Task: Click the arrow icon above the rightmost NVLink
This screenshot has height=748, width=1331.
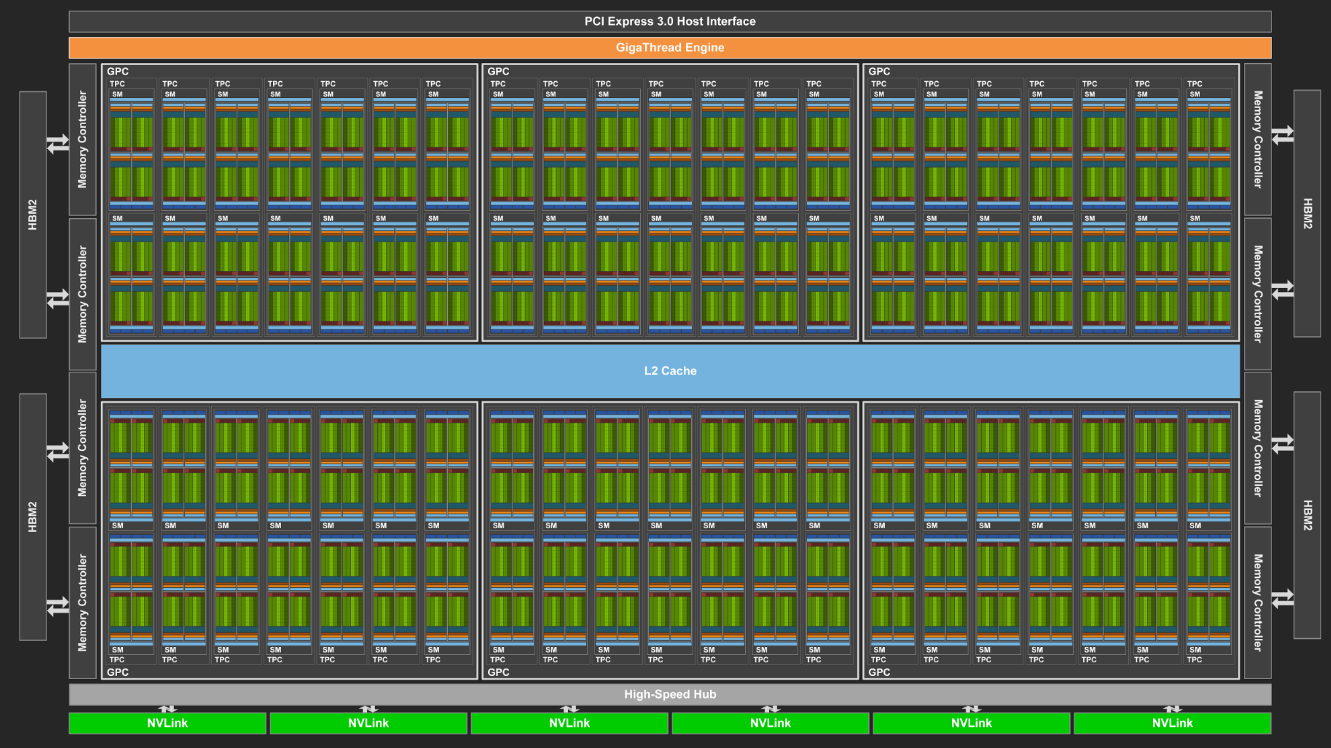Action: tap(1172, 709)
